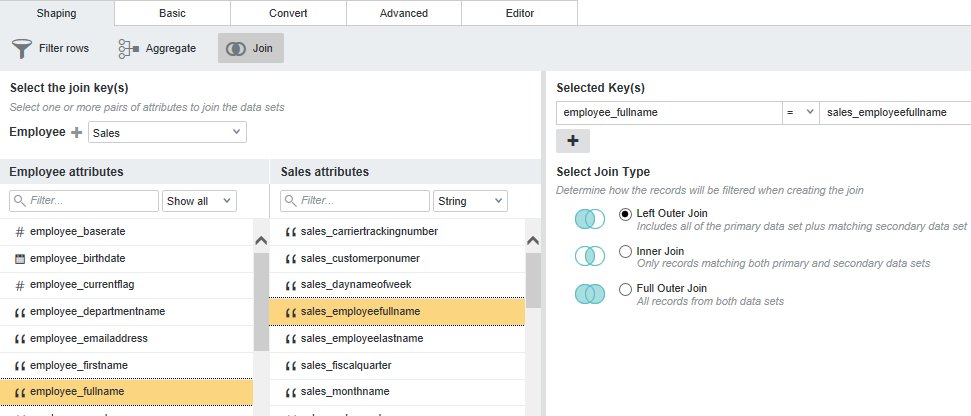The width and height of the screenshot is (971, 416).
Task: Open the Sales data set dropdown
Action: click(x=167, y=132)
